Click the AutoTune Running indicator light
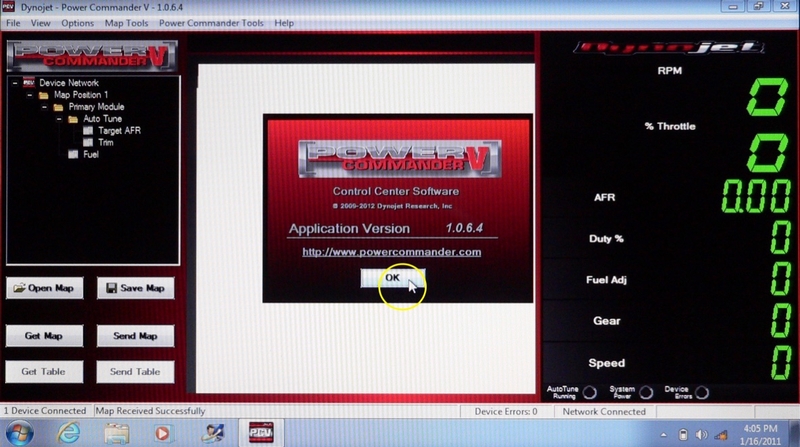Screen dimensions: 800x447 [x=589, y=393]
